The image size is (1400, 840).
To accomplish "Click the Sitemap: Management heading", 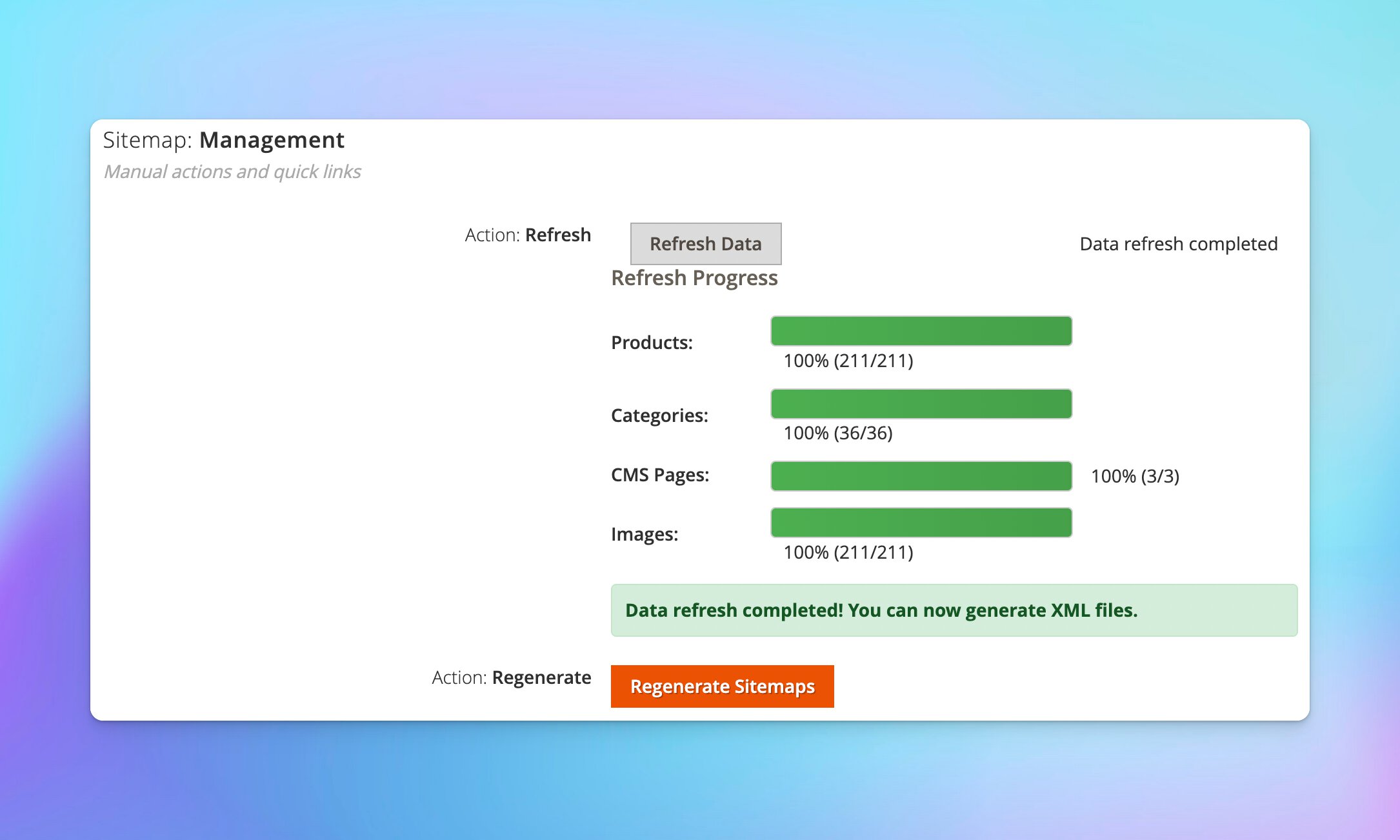I will click(x=223, y=140).
